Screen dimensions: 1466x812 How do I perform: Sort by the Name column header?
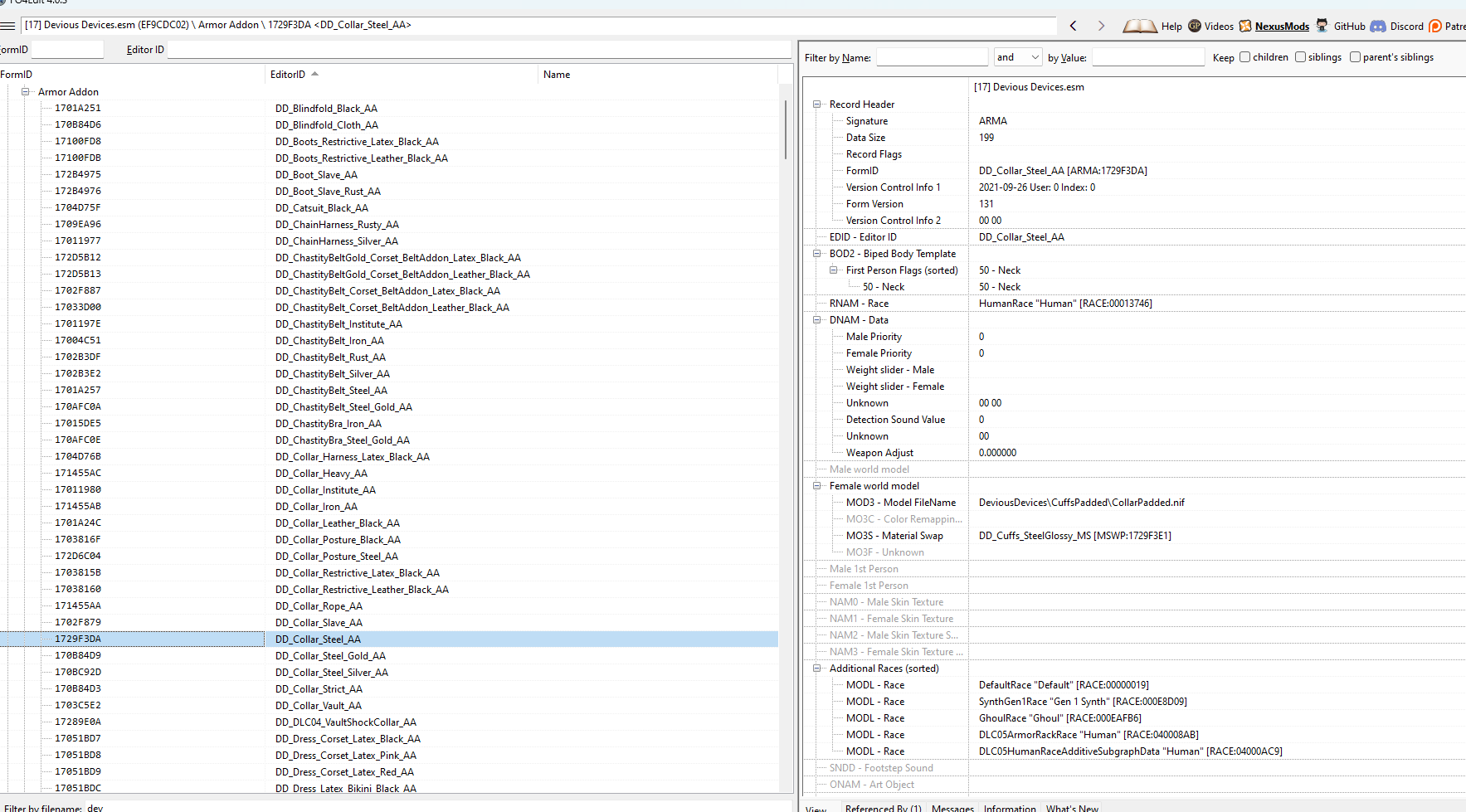pos(658,75)
